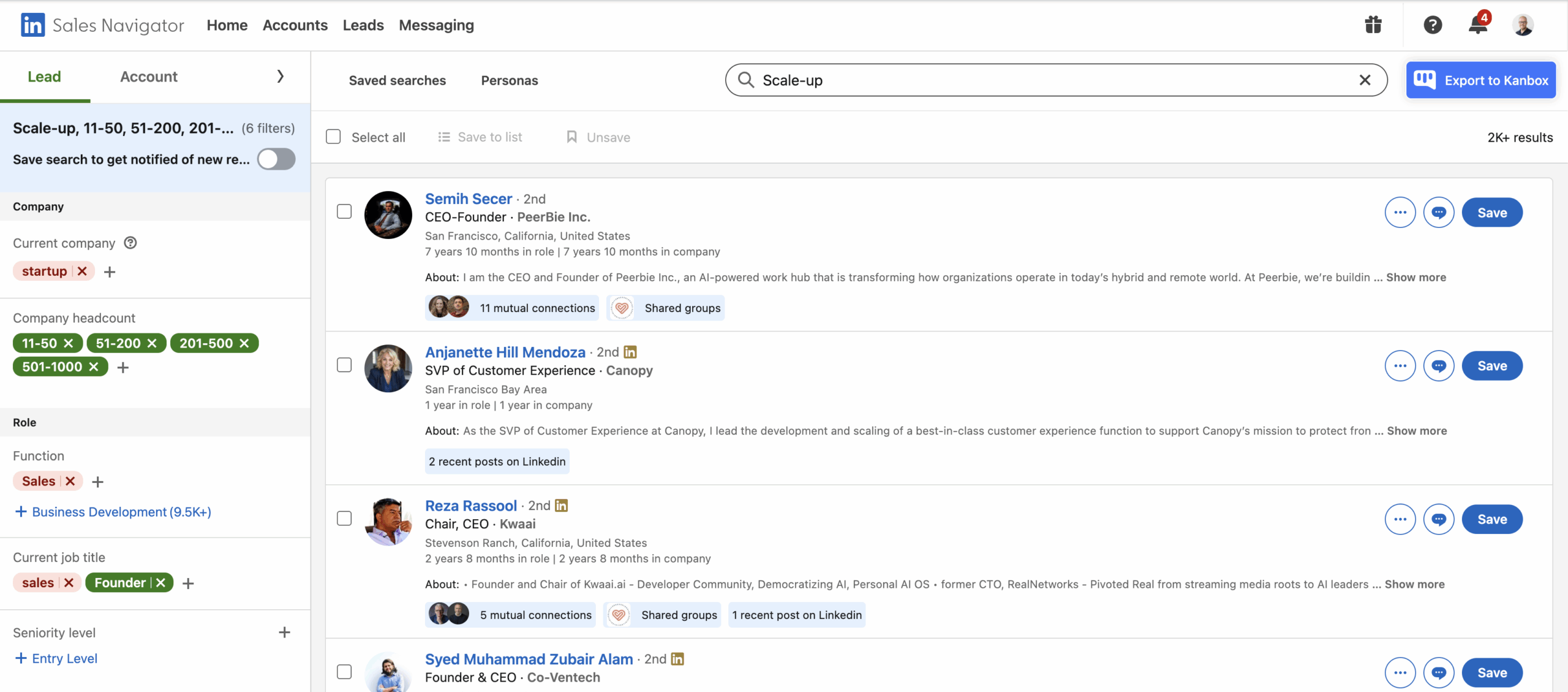The width and height of the screenshot is (1568, 692).
Task: View Semih Secer's 11 mutual connections
Action: pyautogui.click(x=511, y=308)
